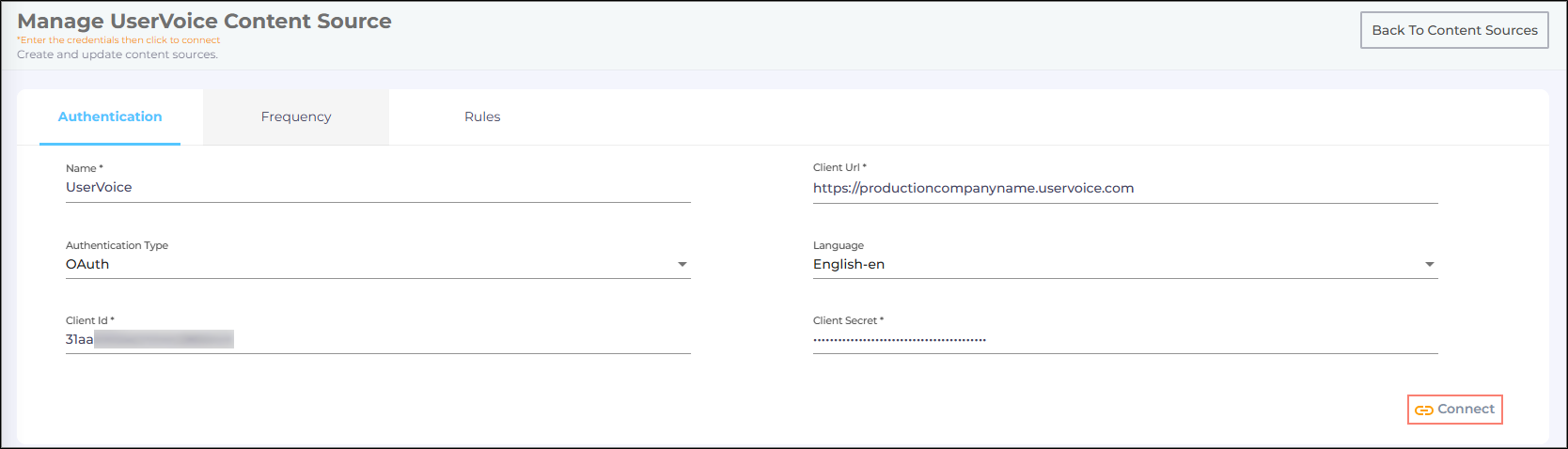Switch to the Authentication tab
The height and width of the screenshot is (449, 1568).
110,116
